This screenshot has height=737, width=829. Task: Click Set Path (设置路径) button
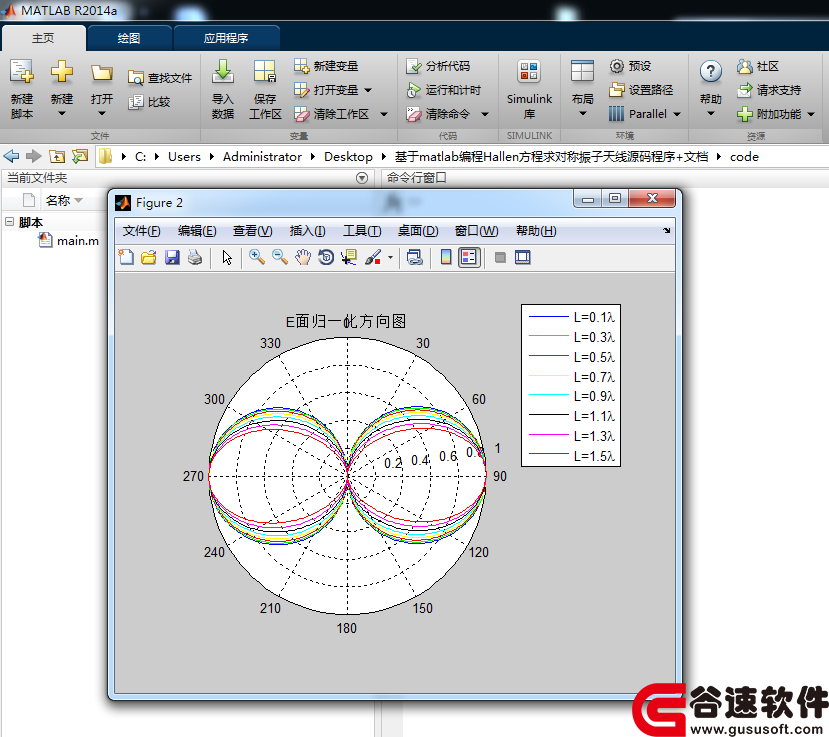coord(641,90)
